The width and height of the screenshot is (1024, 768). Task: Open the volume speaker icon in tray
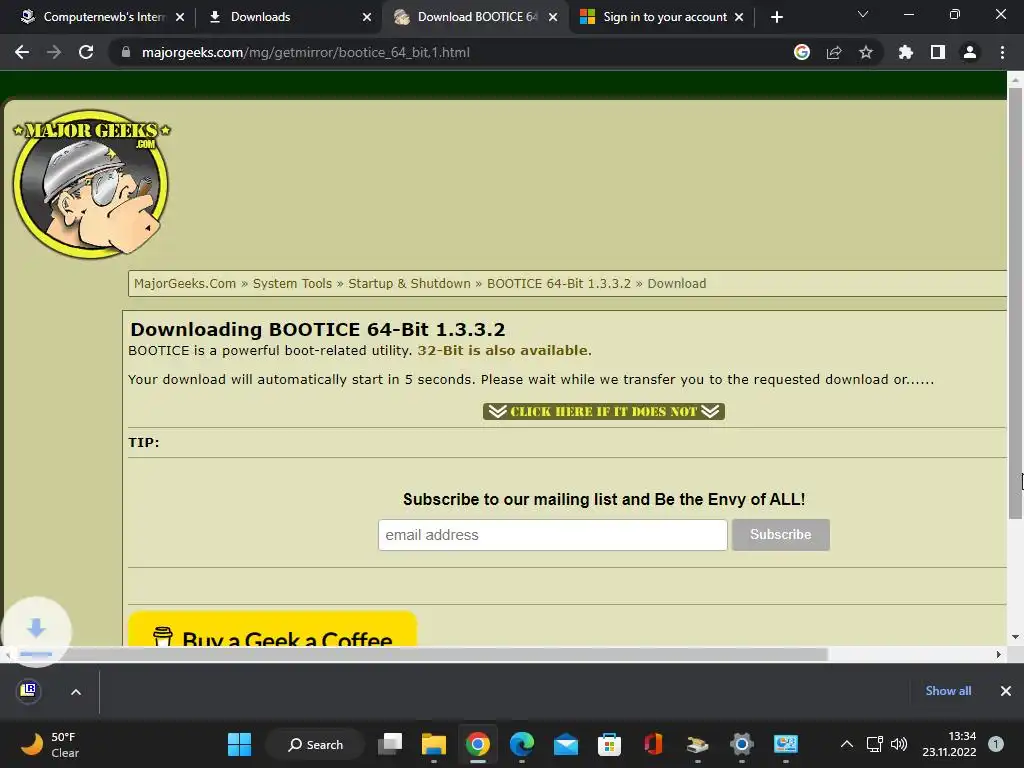click(899, 744)
